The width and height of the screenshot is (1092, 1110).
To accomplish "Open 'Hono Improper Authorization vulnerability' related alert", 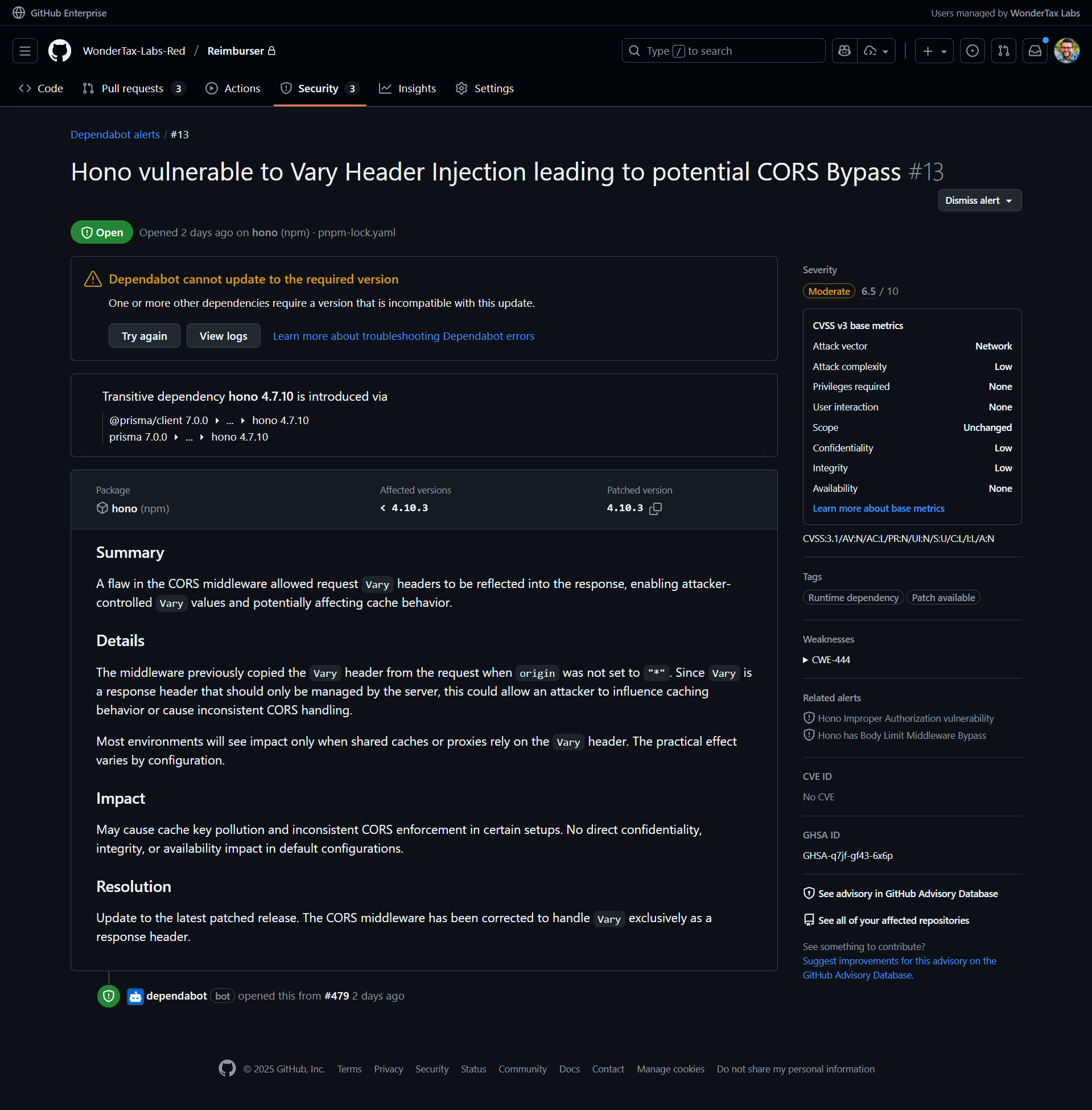I will pos(905,718).
